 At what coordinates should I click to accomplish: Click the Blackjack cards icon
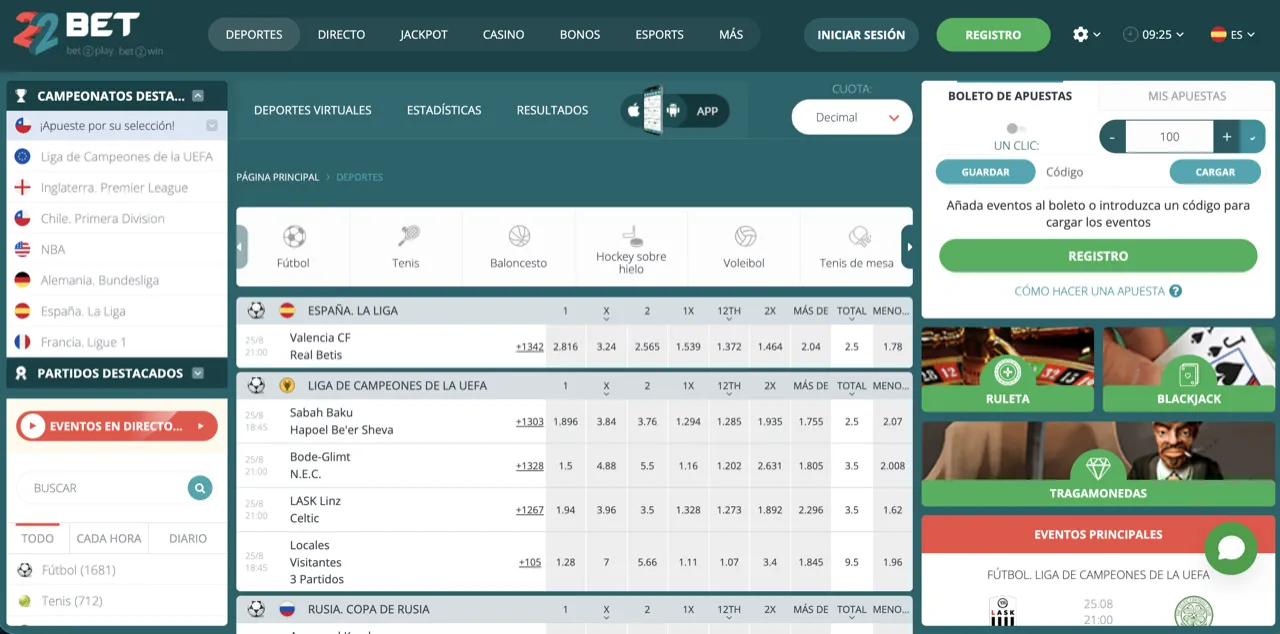point(1189,373)
